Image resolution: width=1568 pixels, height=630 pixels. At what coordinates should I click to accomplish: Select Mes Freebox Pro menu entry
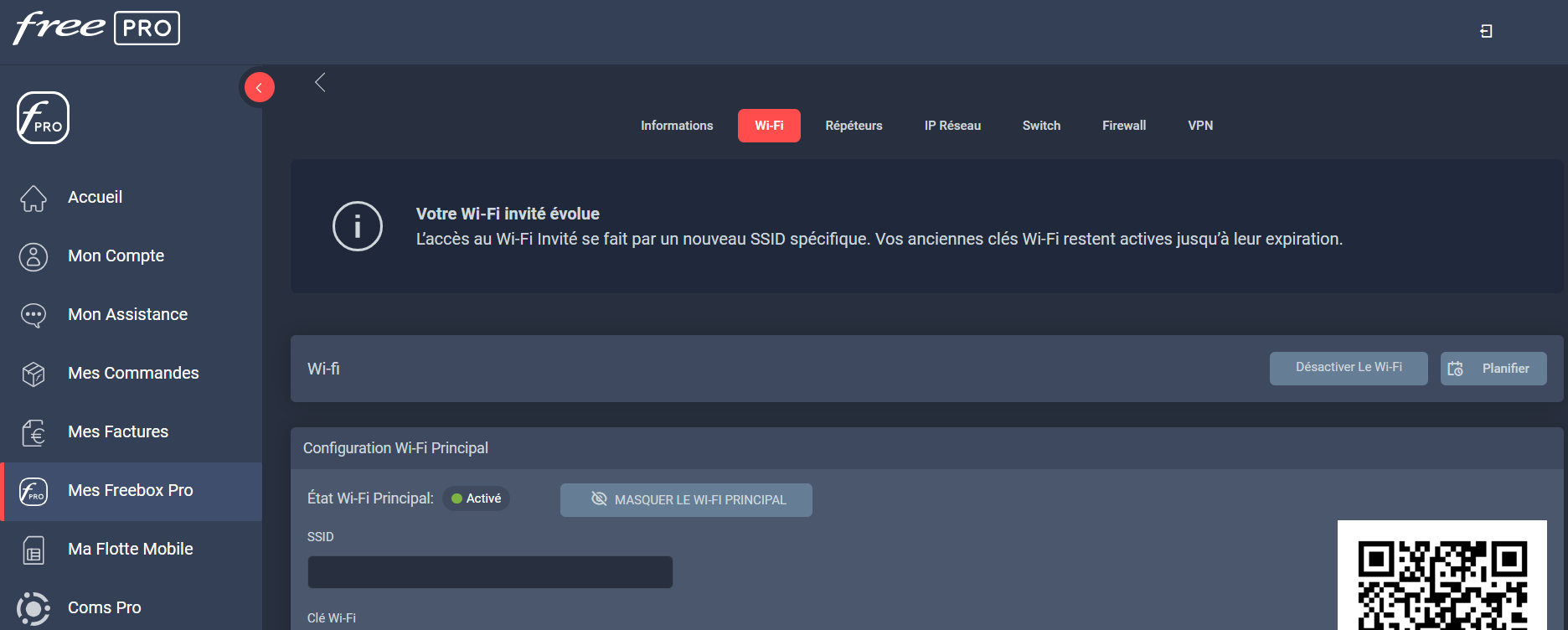pos(132,491)
